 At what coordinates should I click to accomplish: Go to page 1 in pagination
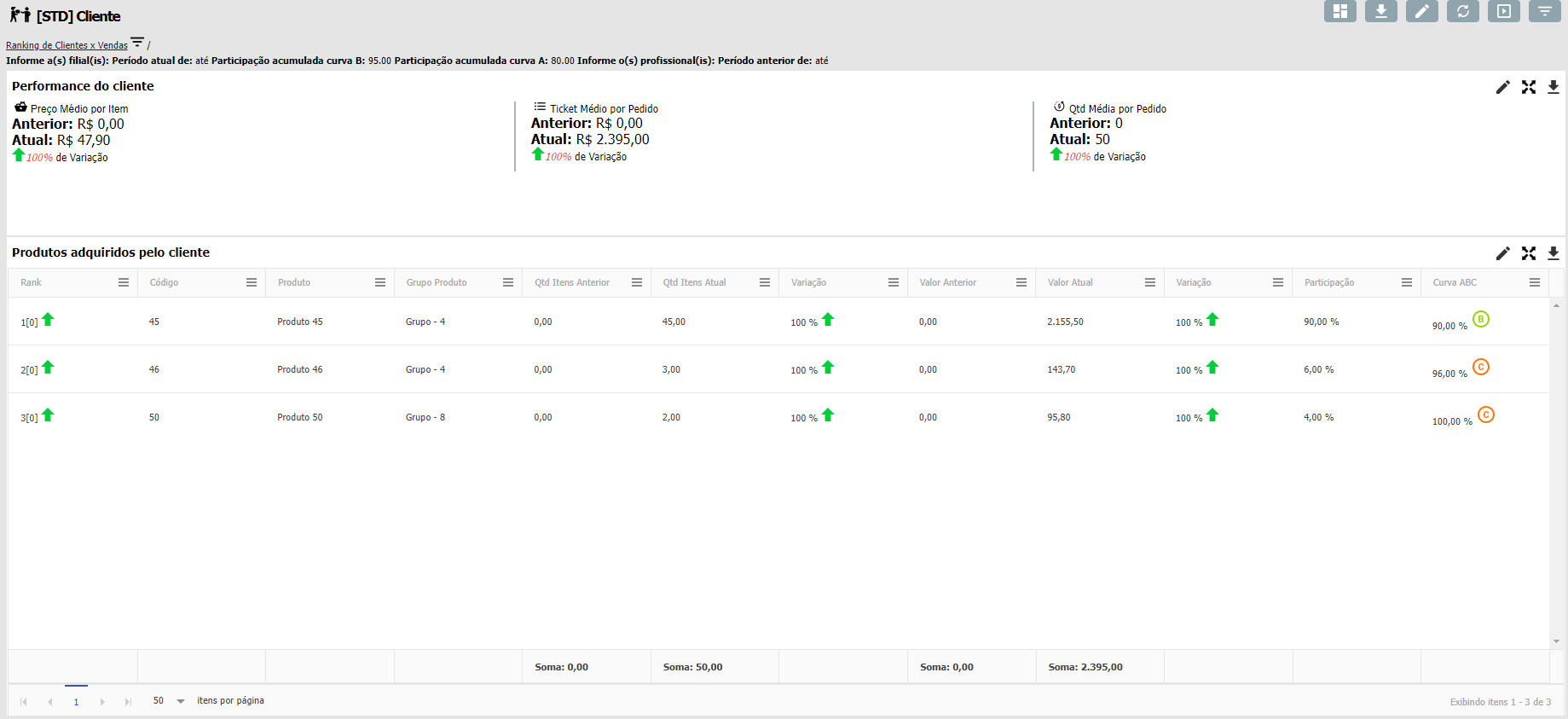(x=76, y=702)
